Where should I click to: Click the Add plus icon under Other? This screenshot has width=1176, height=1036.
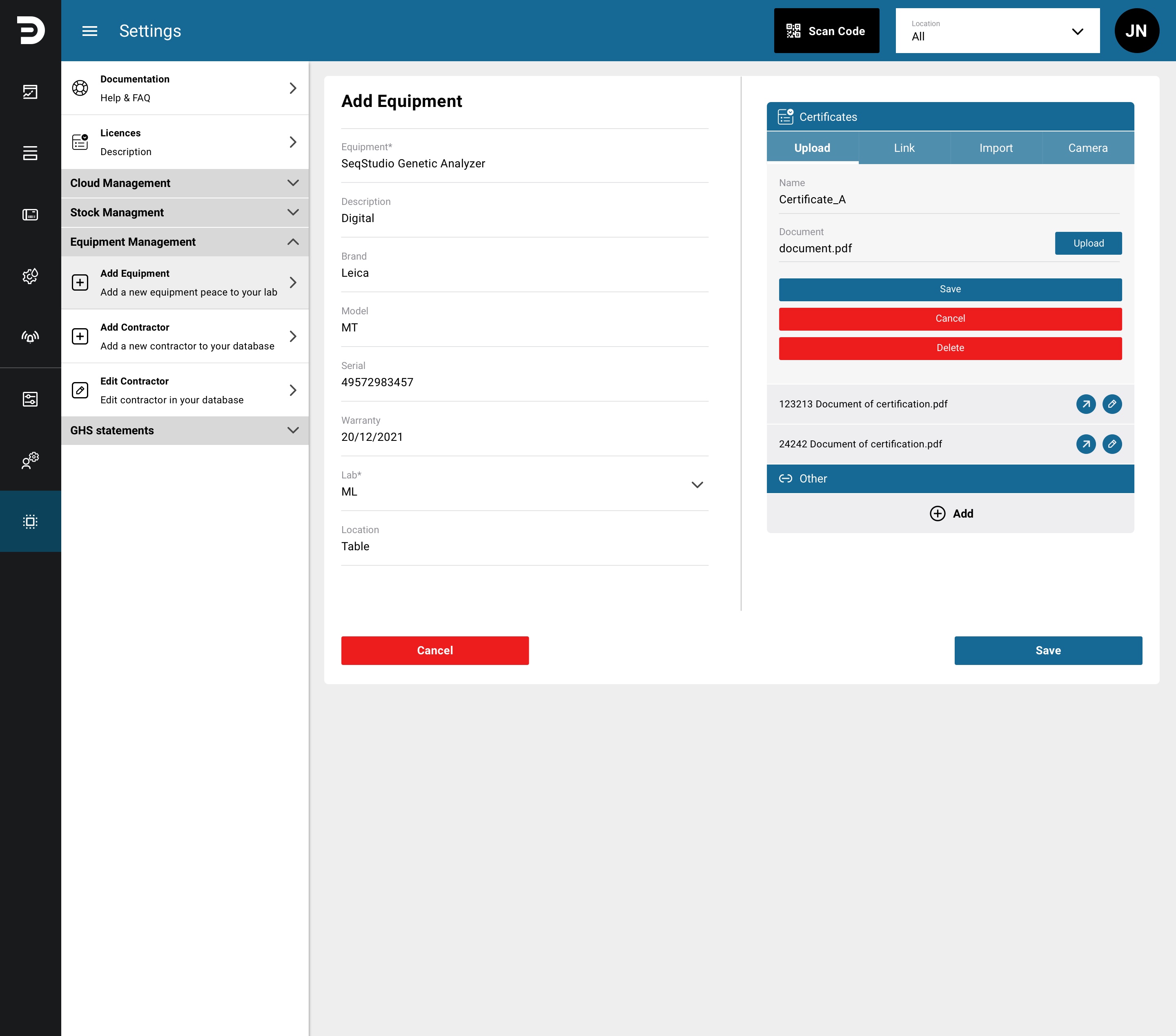point(937,513)
